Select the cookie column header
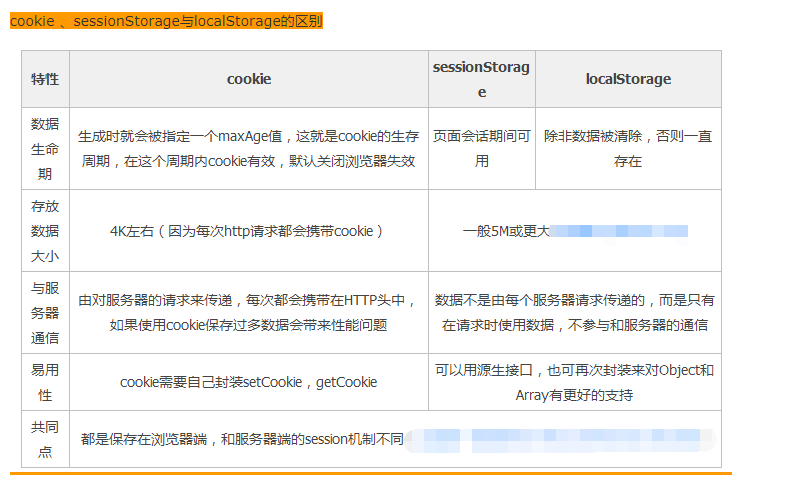Screen dimensions: 799x484 [249, 79]
